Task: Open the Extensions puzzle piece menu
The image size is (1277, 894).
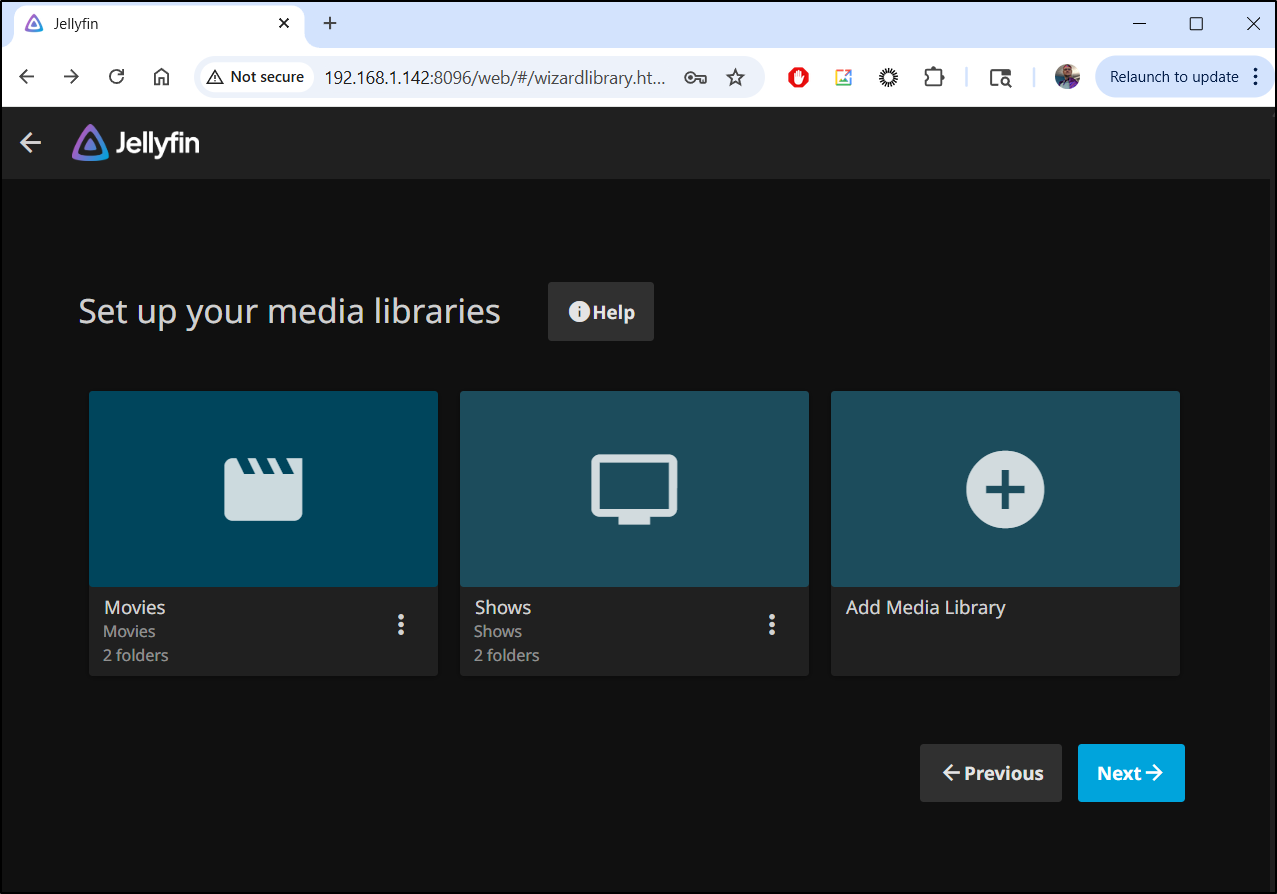Action: point(934,77)
